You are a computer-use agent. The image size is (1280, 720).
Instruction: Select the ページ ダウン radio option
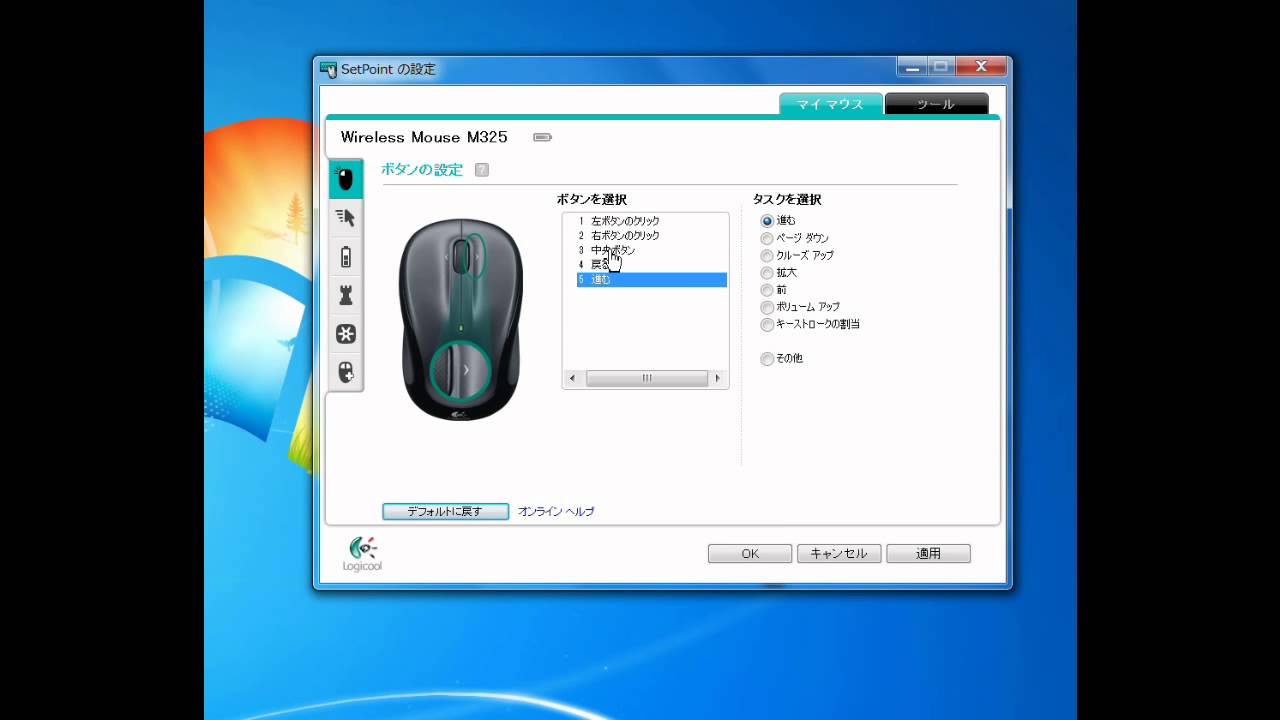click(x=767, y=239)
